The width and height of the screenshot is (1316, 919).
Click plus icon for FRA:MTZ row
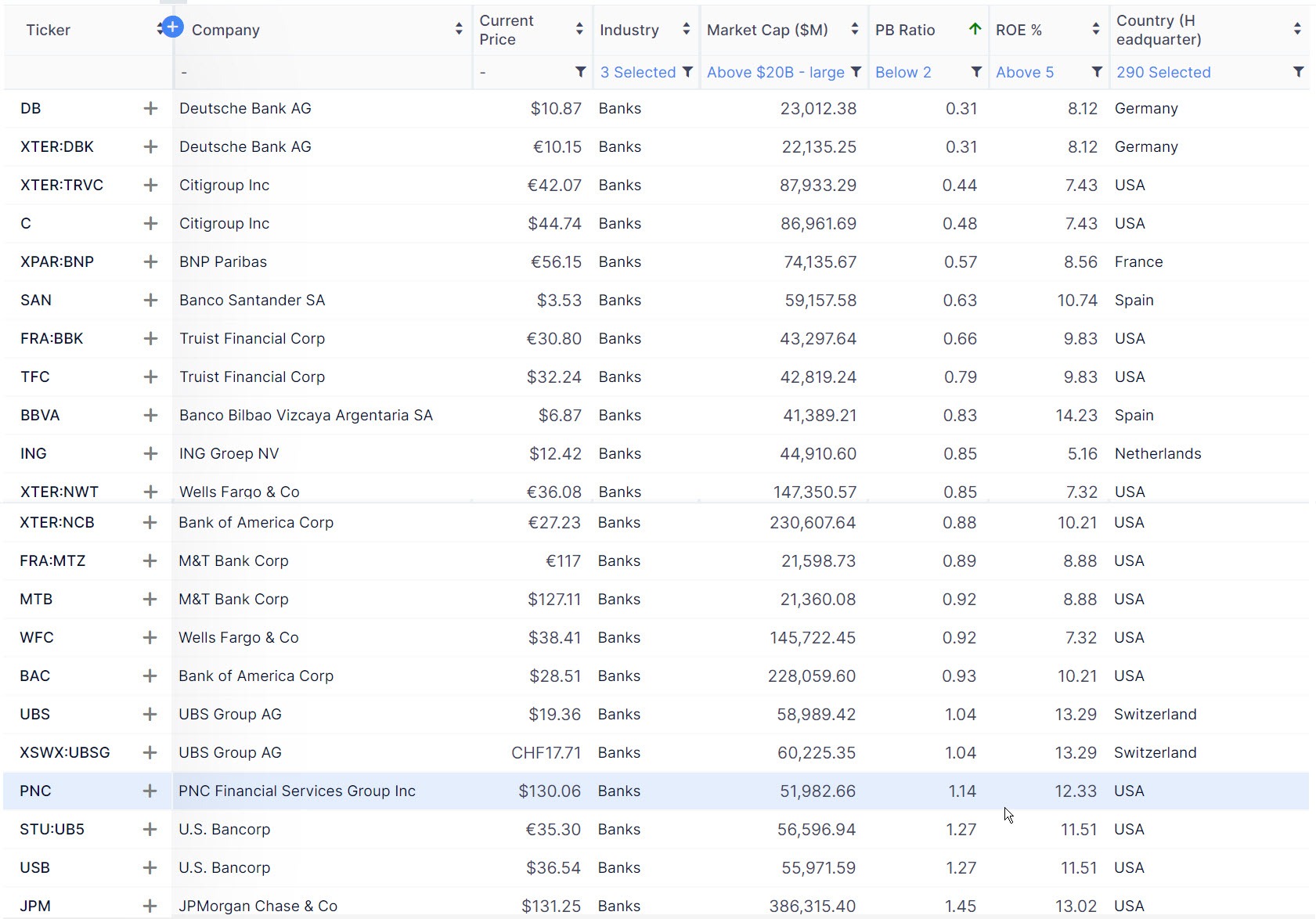[x=150, y=561]
